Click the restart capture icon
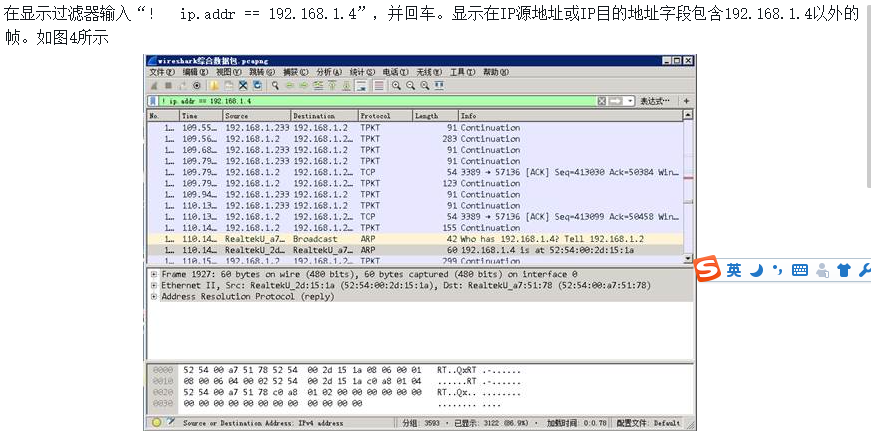The height and width of the screenshot is (437, 871). [182, 86]
